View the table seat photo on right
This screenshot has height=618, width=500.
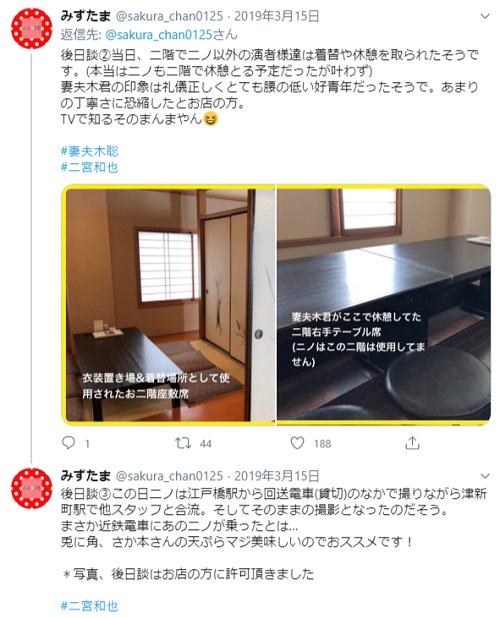pyautogui.click(x=384, y=305)
